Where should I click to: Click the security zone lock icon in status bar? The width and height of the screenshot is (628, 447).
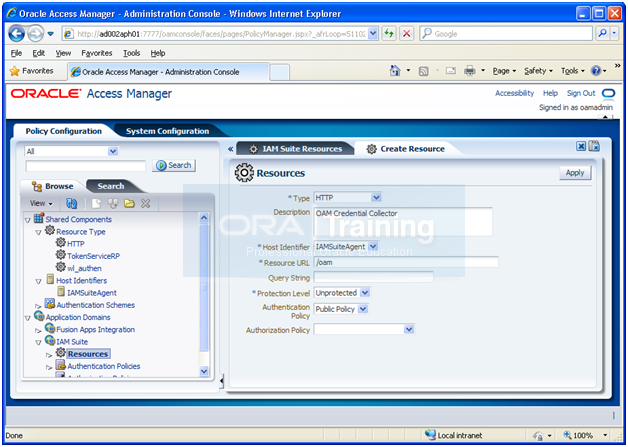[x=539, y=436]
